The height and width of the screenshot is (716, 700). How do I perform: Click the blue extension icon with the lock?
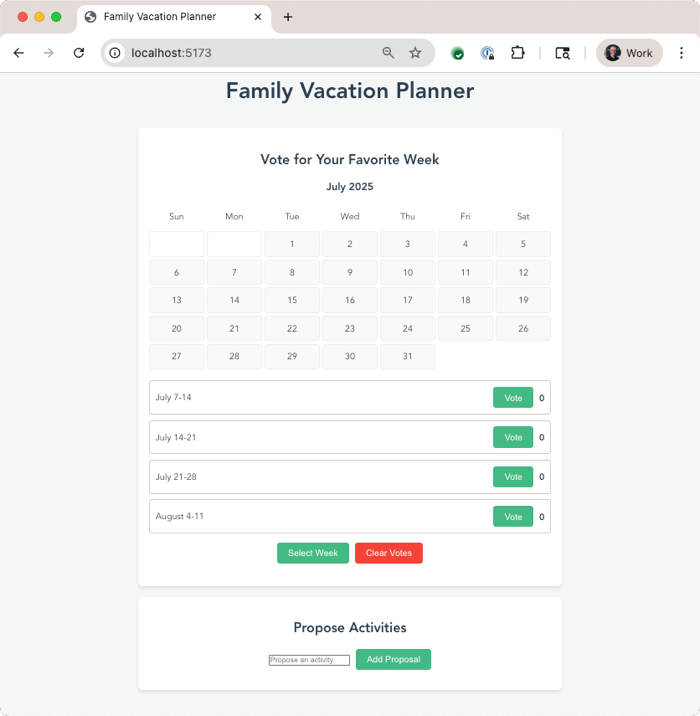(487, 53)
